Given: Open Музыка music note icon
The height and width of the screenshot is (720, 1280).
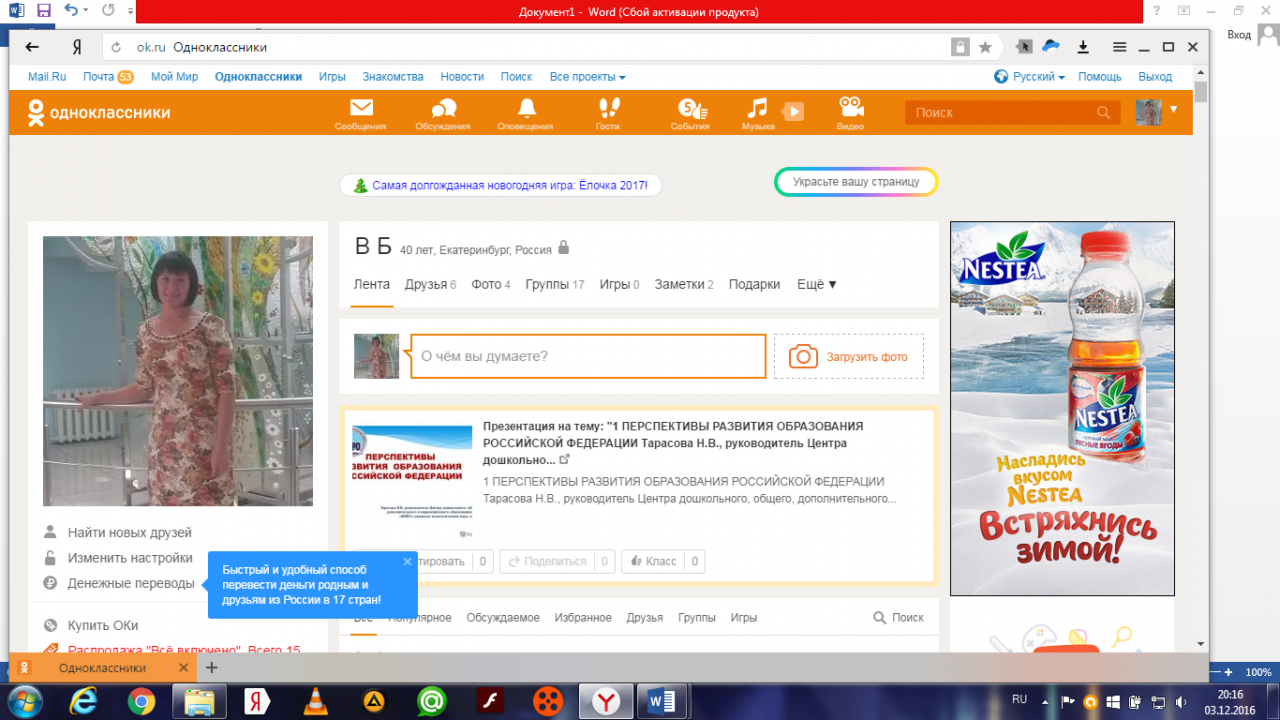Looking at the screenshot, I should [x=758, y=108].
